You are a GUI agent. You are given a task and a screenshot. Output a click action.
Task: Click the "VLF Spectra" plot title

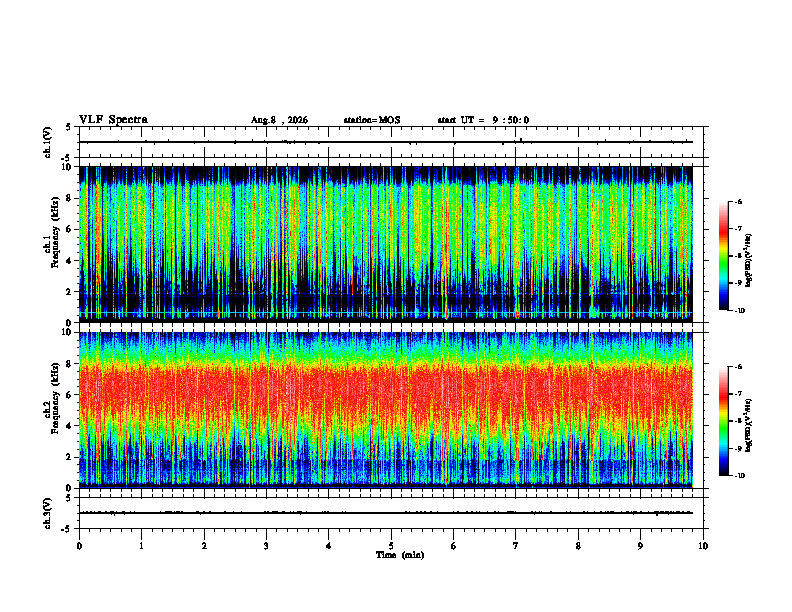[113, 120]
